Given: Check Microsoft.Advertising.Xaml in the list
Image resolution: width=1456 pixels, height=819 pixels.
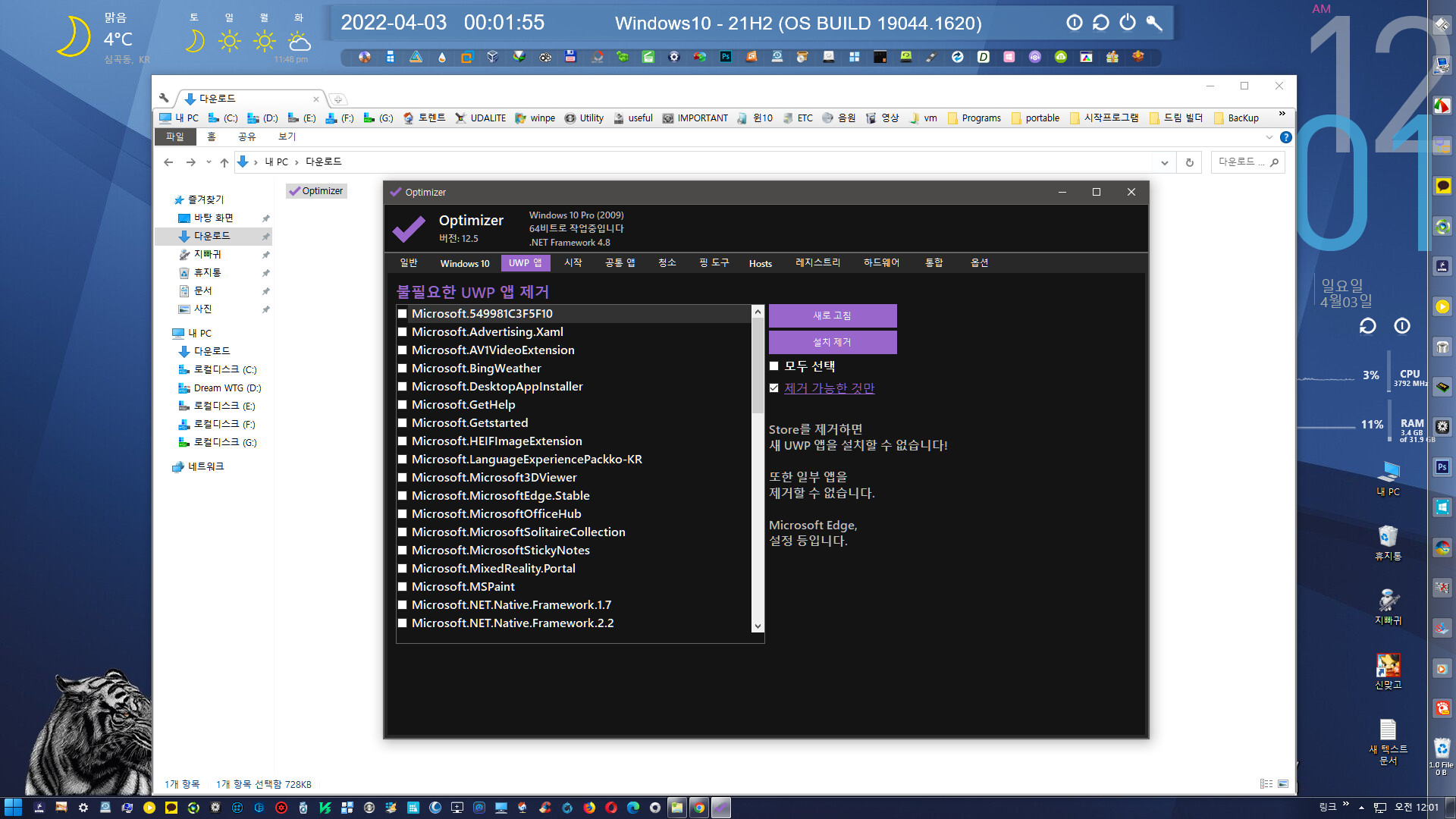Looking at the screenshot, I should (403, 332).
